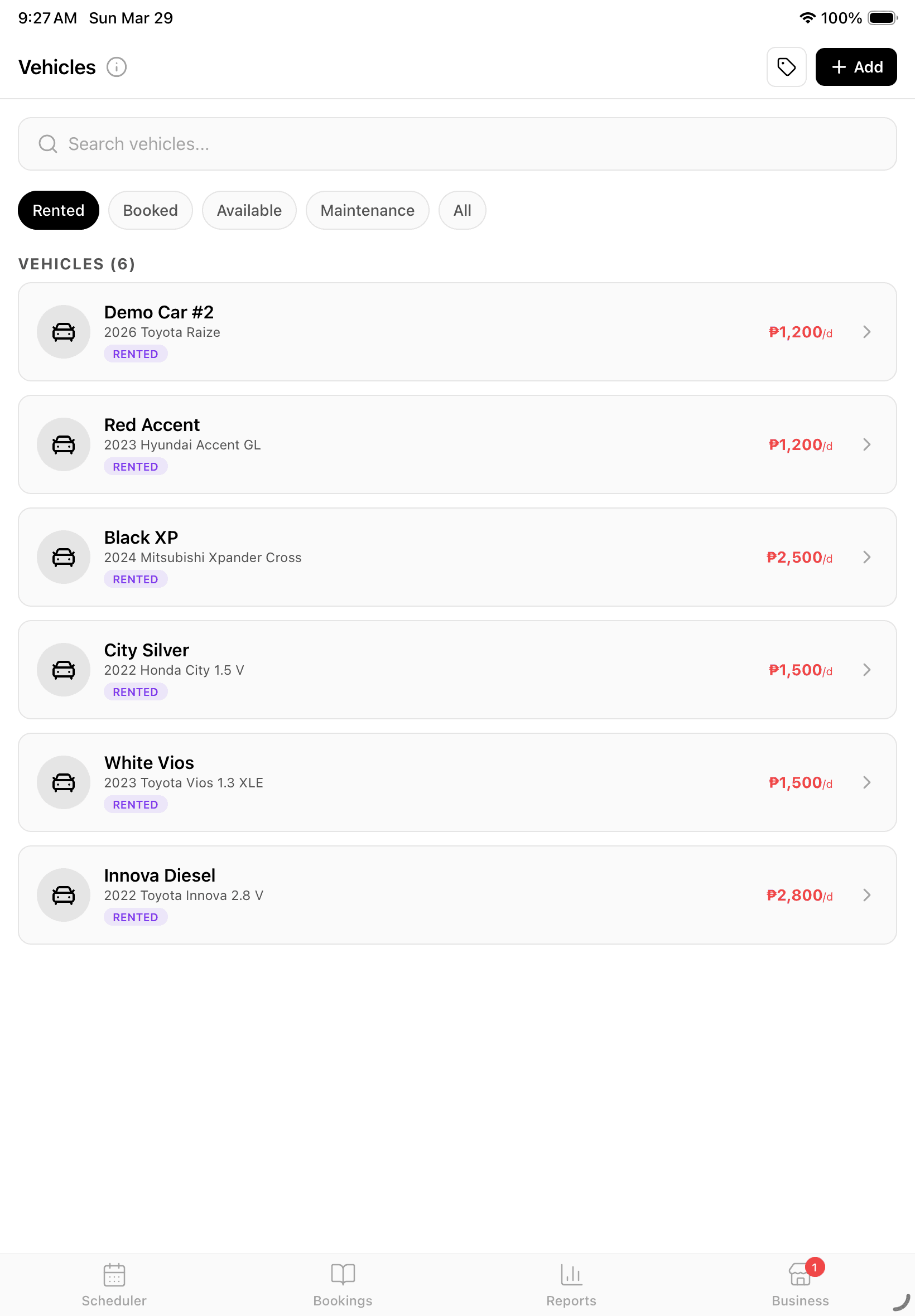Open the price tag icon button
The width and height of the screenshot is (915, 1316).
[x=786, y=67]
